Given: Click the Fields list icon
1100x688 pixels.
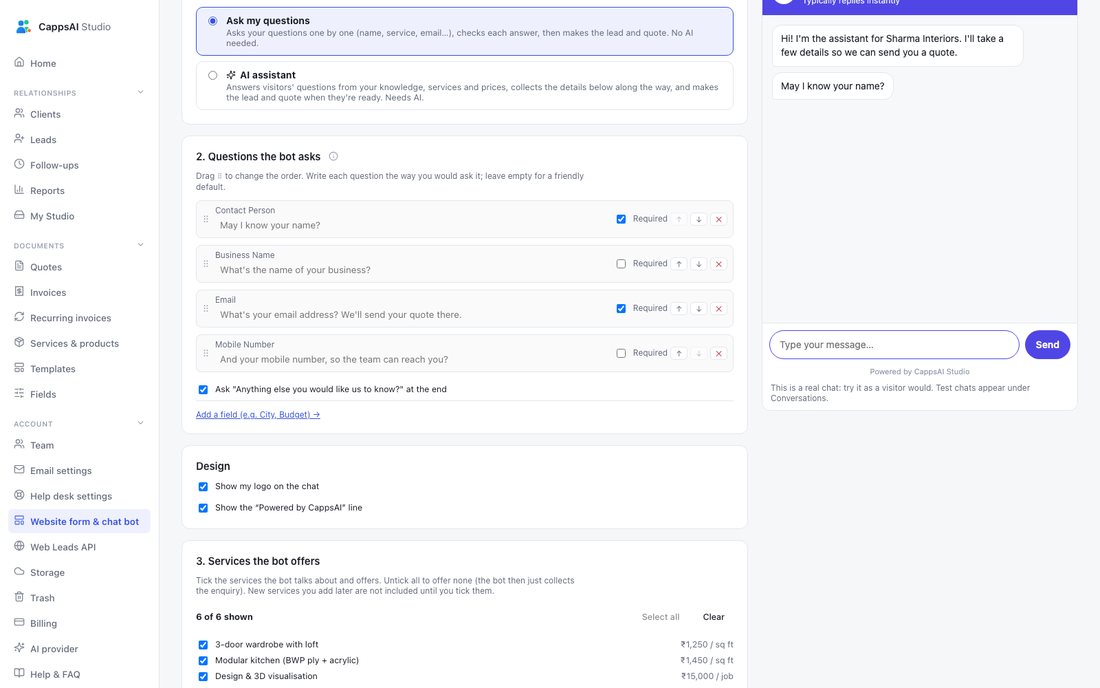Looking at the screenshot, I should [x=19, y=393].
